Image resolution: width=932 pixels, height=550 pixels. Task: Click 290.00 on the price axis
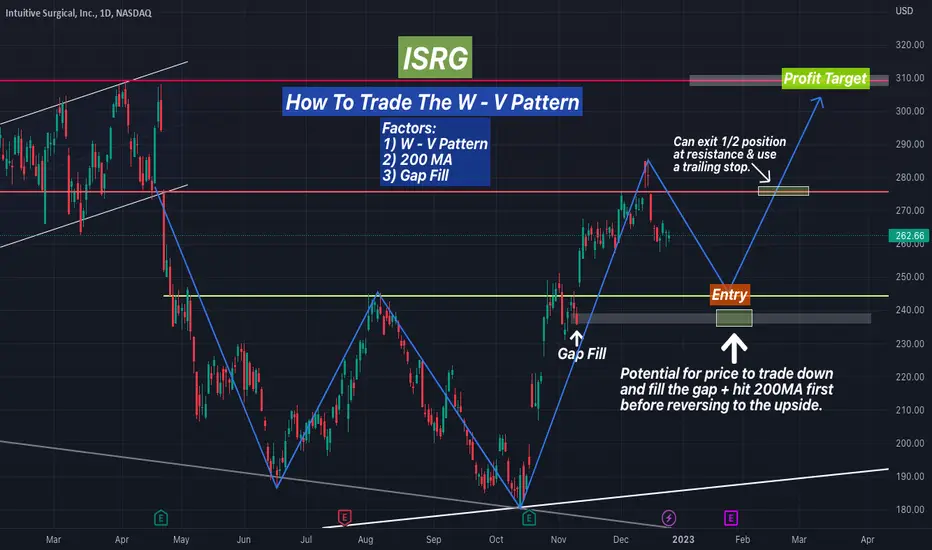(x=909, y=144)
